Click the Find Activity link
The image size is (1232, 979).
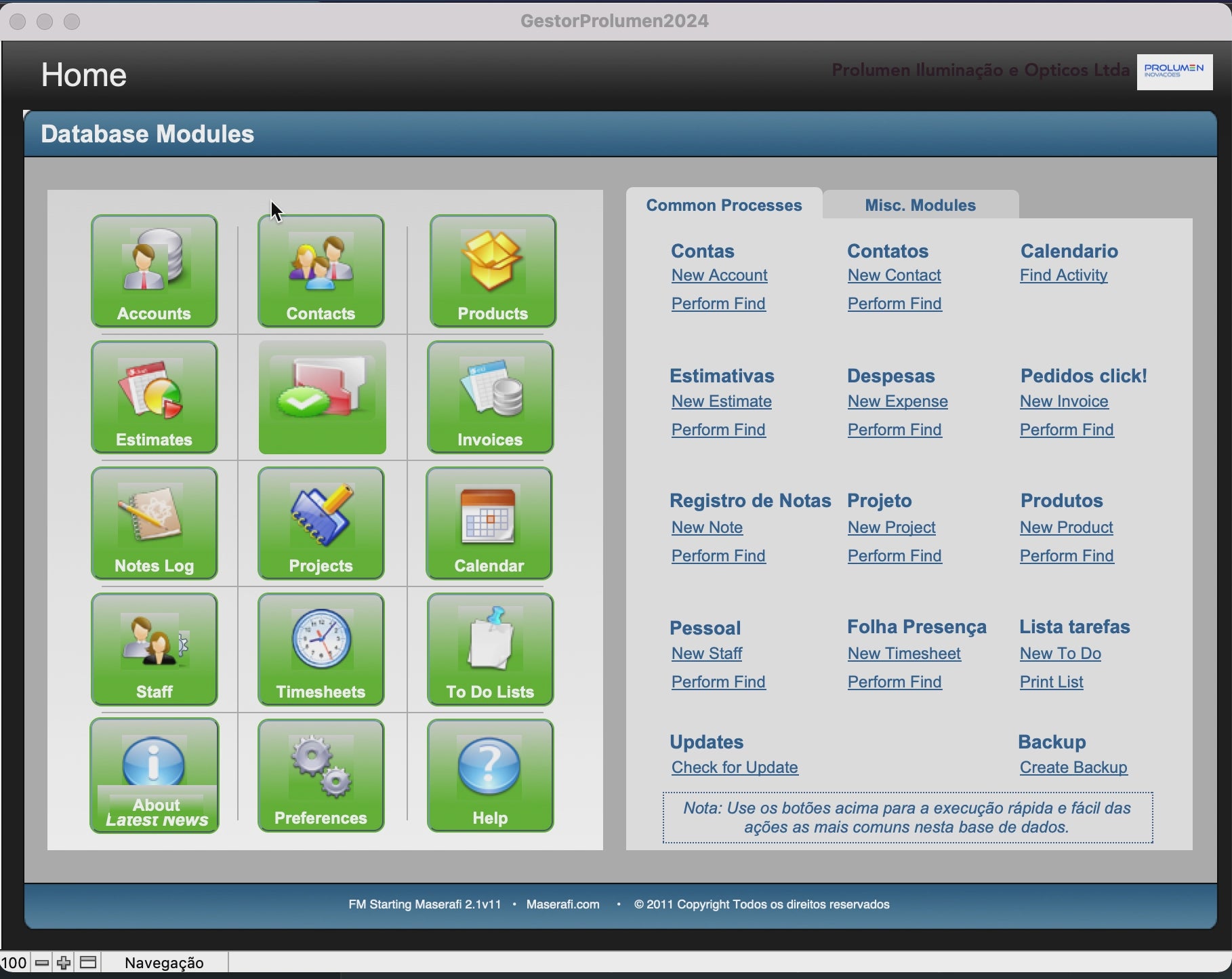point(1064,275)
